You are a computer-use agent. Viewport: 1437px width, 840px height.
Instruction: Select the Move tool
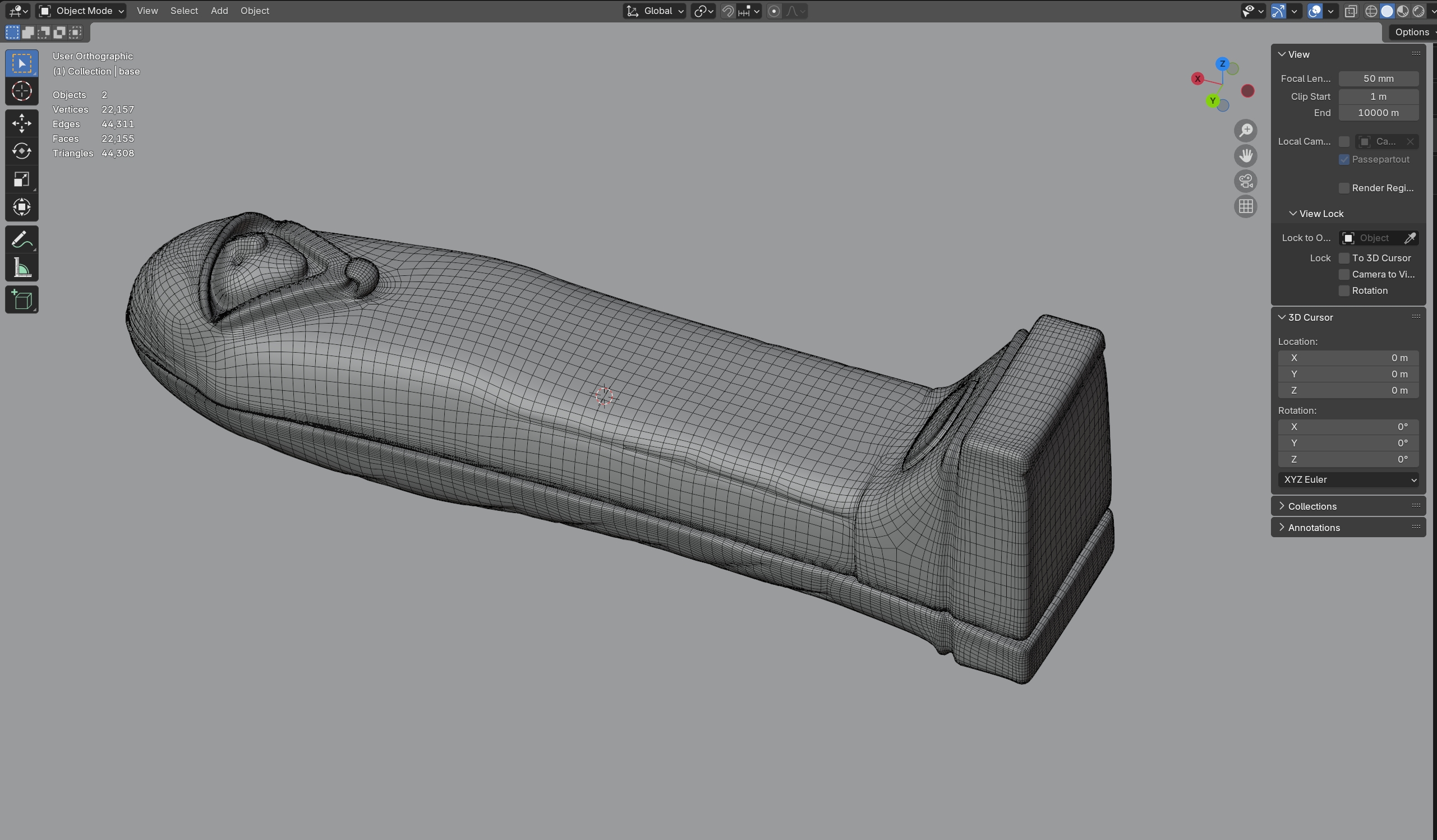[22, 123]
